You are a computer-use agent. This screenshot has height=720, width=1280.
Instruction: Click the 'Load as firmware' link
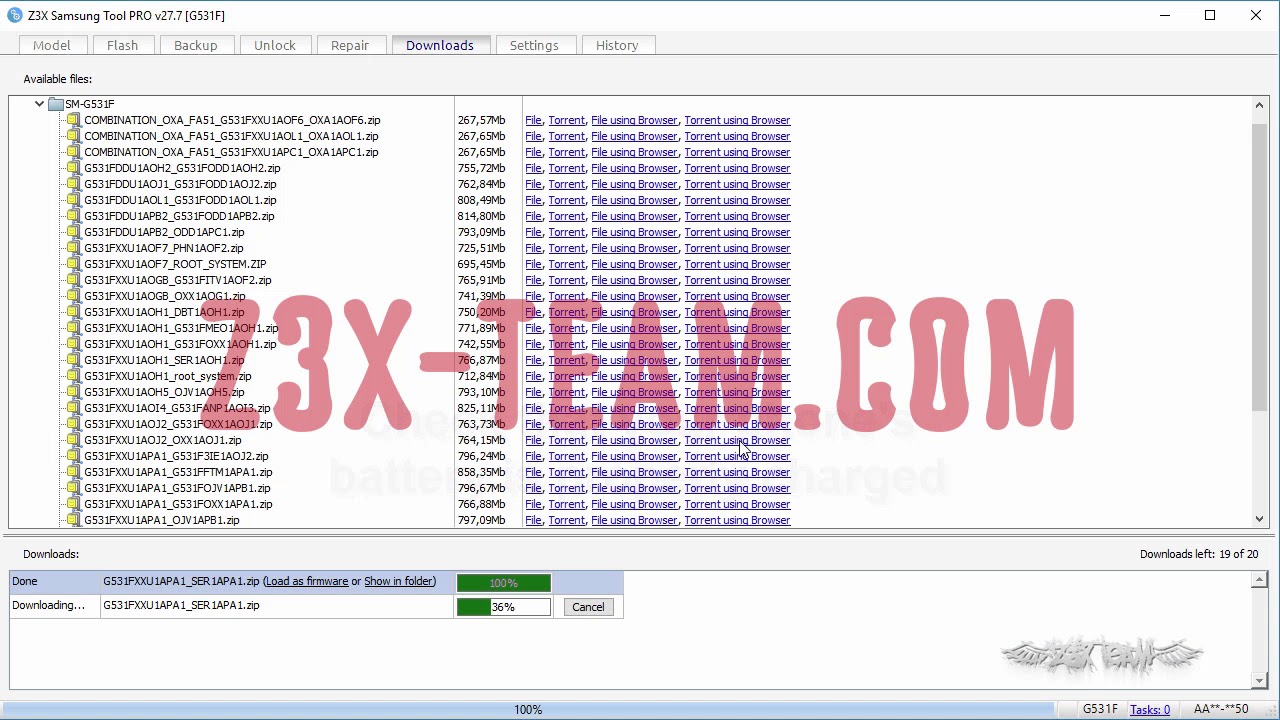[307, 581]
